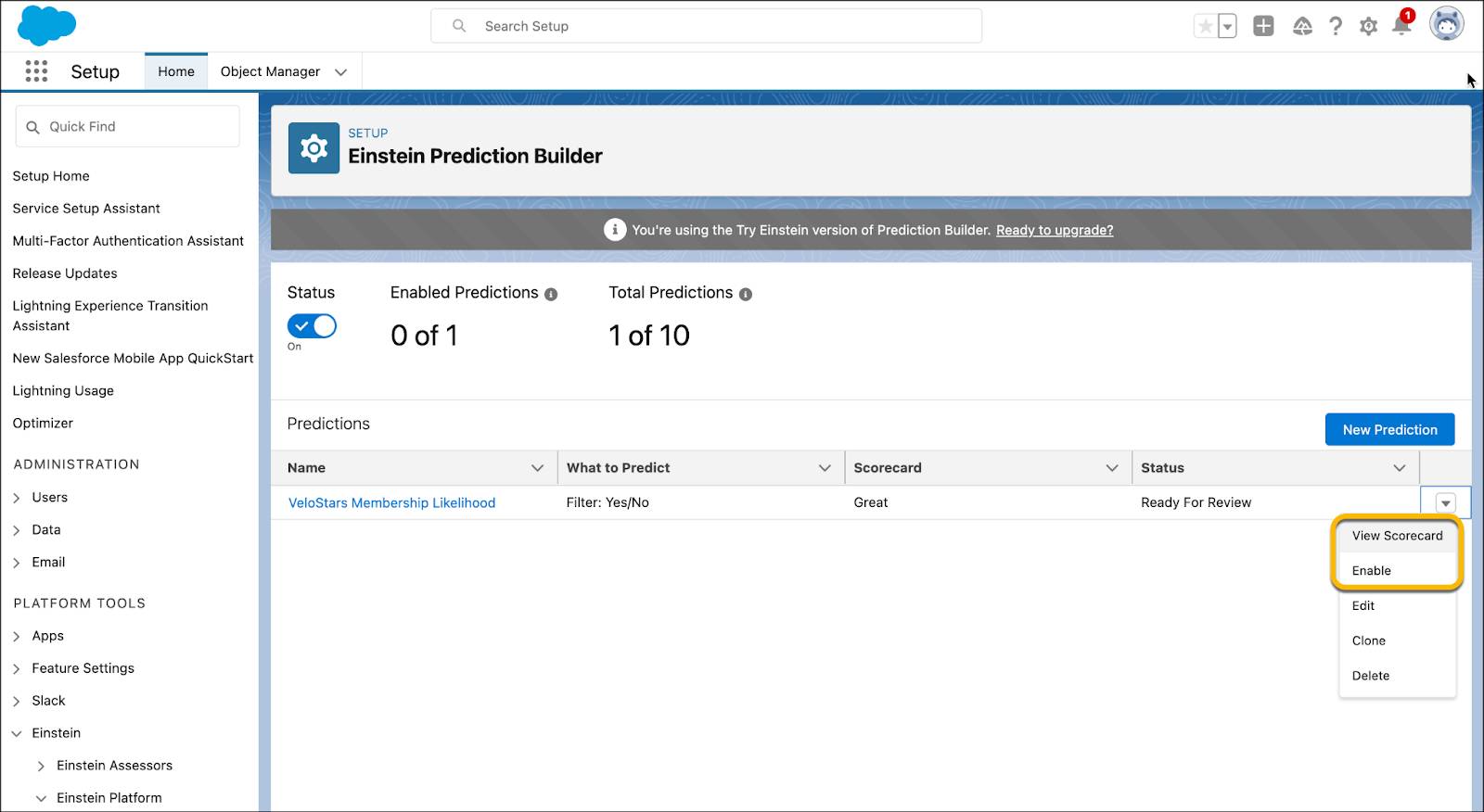
Task: Click the magnifier icon in Search Setup
Action: point(459,26)
